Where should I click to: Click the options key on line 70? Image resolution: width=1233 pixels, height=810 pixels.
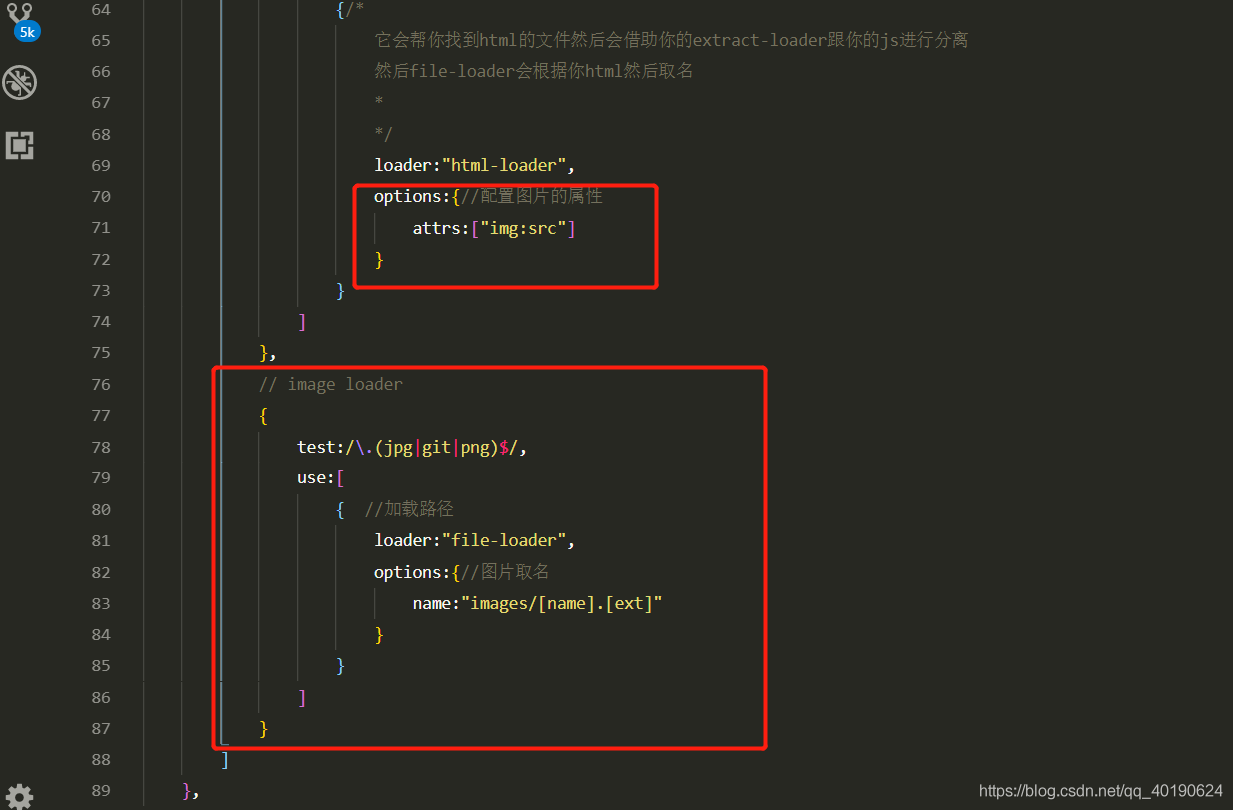click(x=408, y=196)
